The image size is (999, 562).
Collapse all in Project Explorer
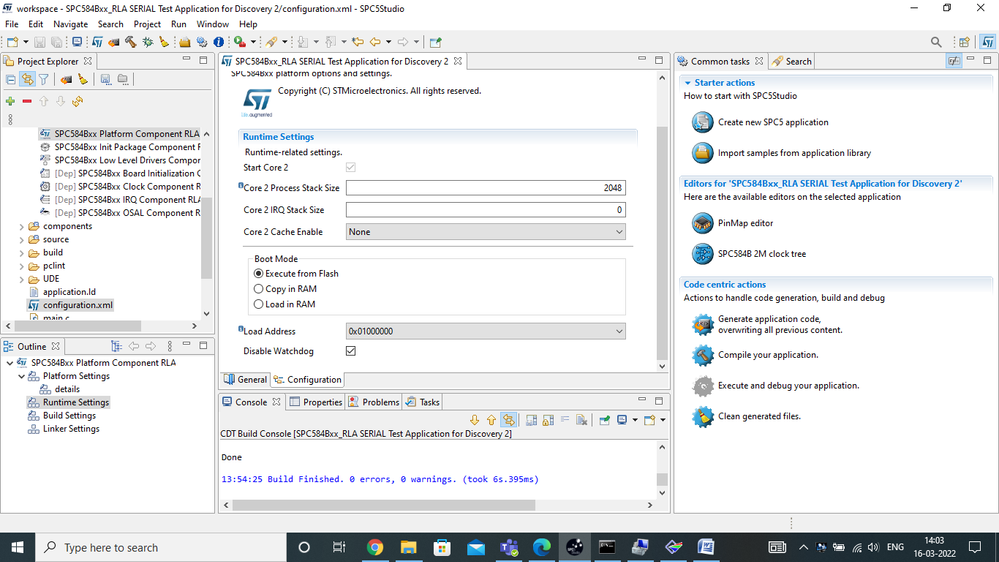[11, 80]
